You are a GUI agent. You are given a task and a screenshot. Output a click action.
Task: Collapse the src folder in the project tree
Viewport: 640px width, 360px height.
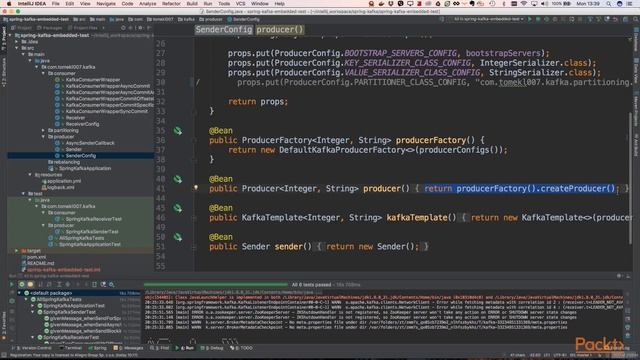pyautogui.click(x=17, y=48)
